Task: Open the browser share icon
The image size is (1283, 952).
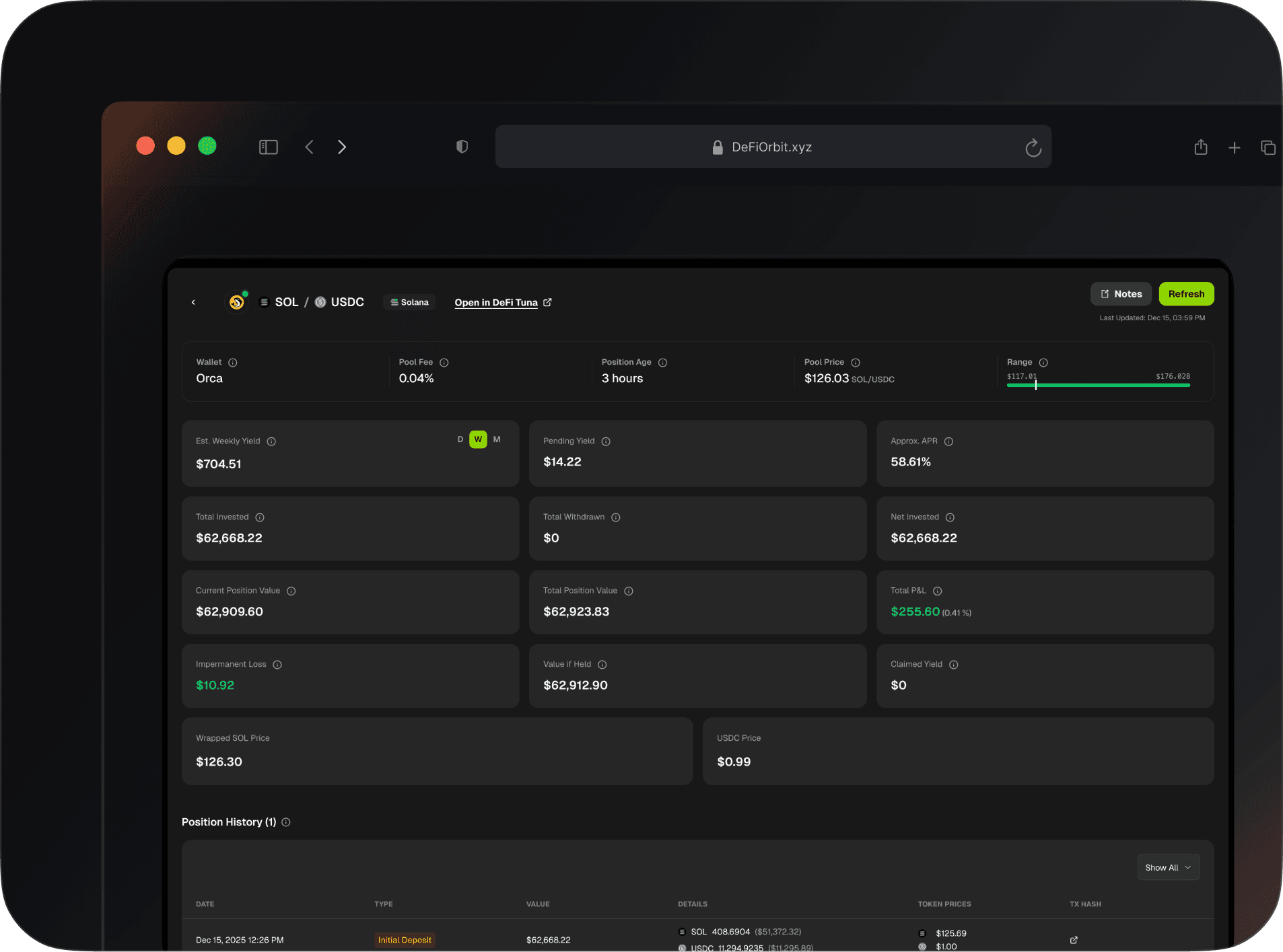Action: [1201, 147]
